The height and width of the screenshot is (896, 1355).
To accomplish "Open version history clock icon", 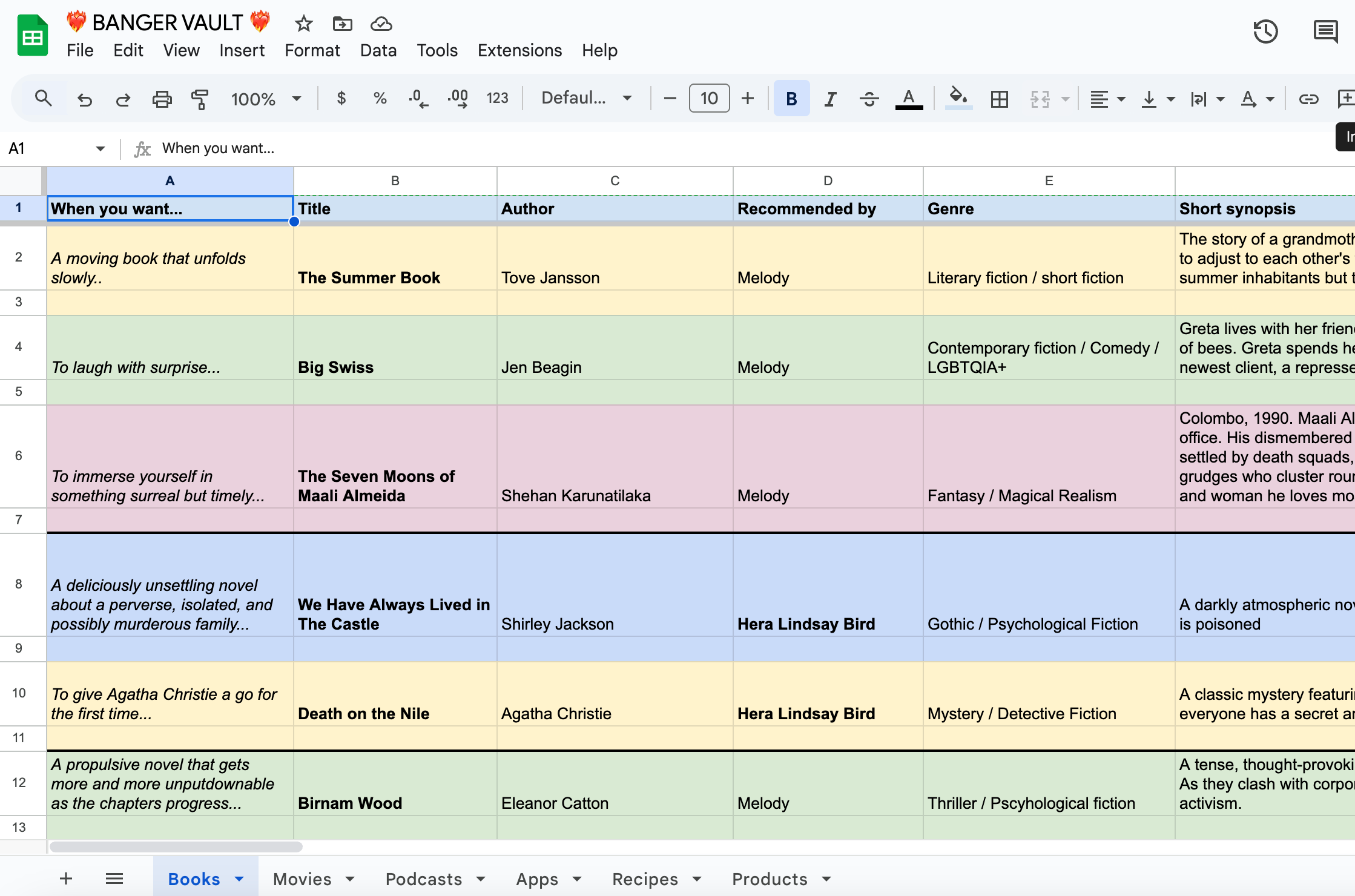I will [1265, 31].
